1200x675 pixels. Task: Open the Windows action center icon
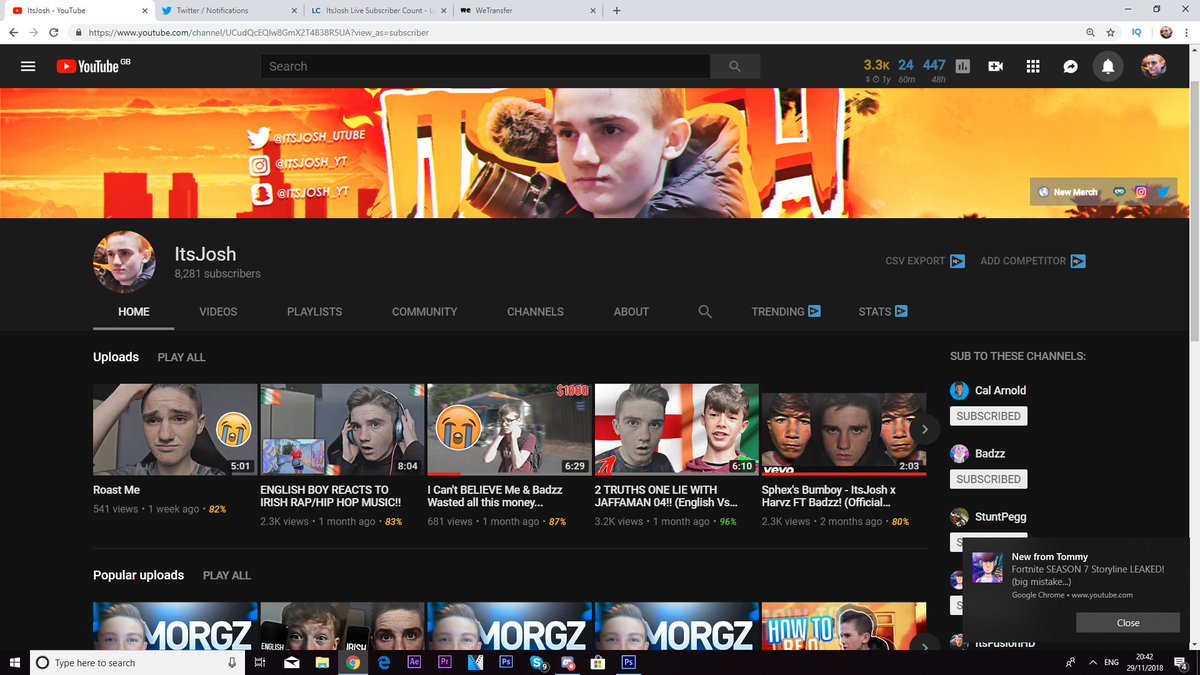coord(1182,662)
